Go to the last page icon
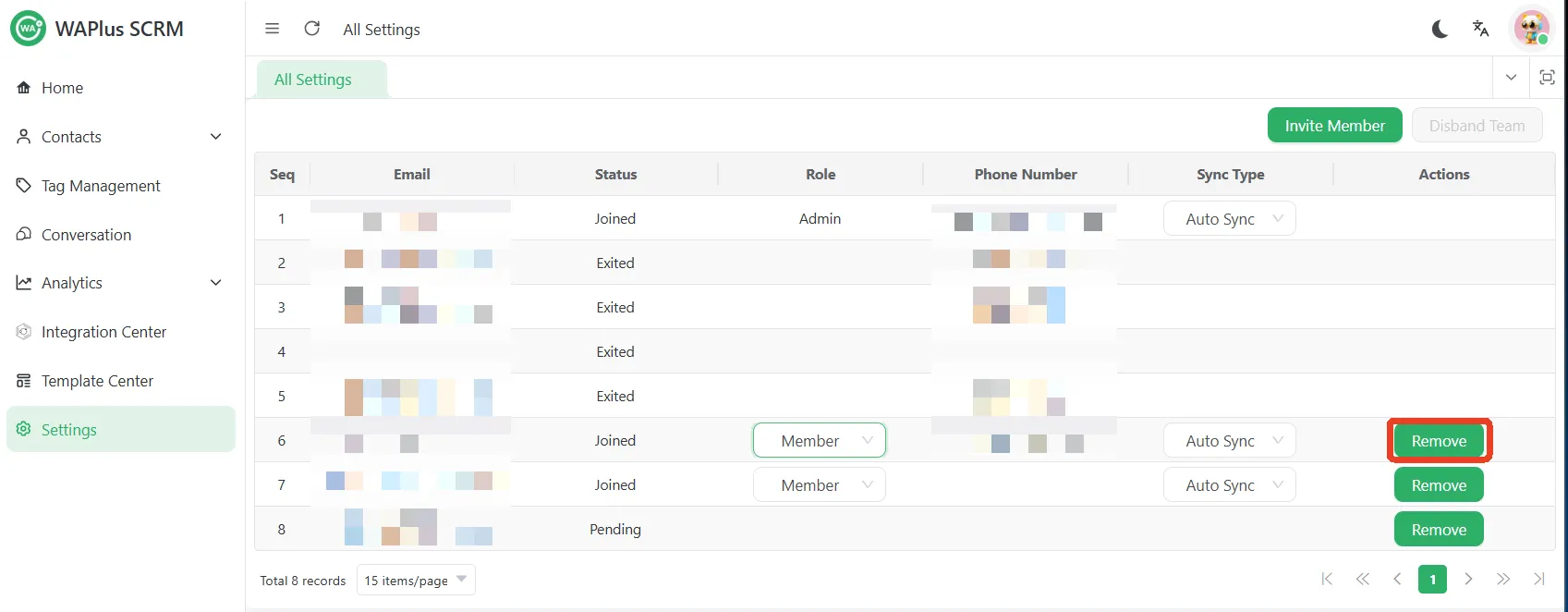 click(x=1538, y=580)
